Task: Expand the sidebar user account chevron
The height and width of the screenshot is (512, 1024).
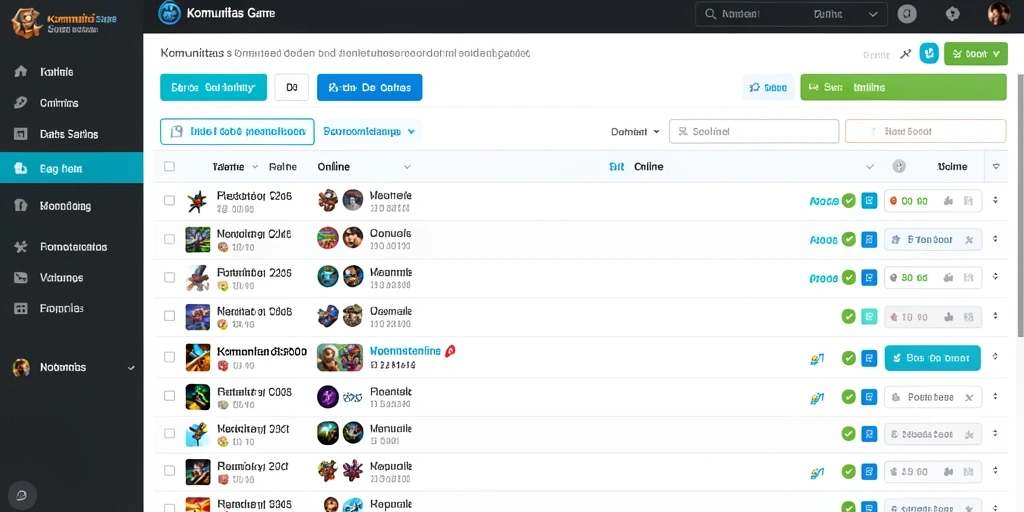Action: (x=131, y=368)
